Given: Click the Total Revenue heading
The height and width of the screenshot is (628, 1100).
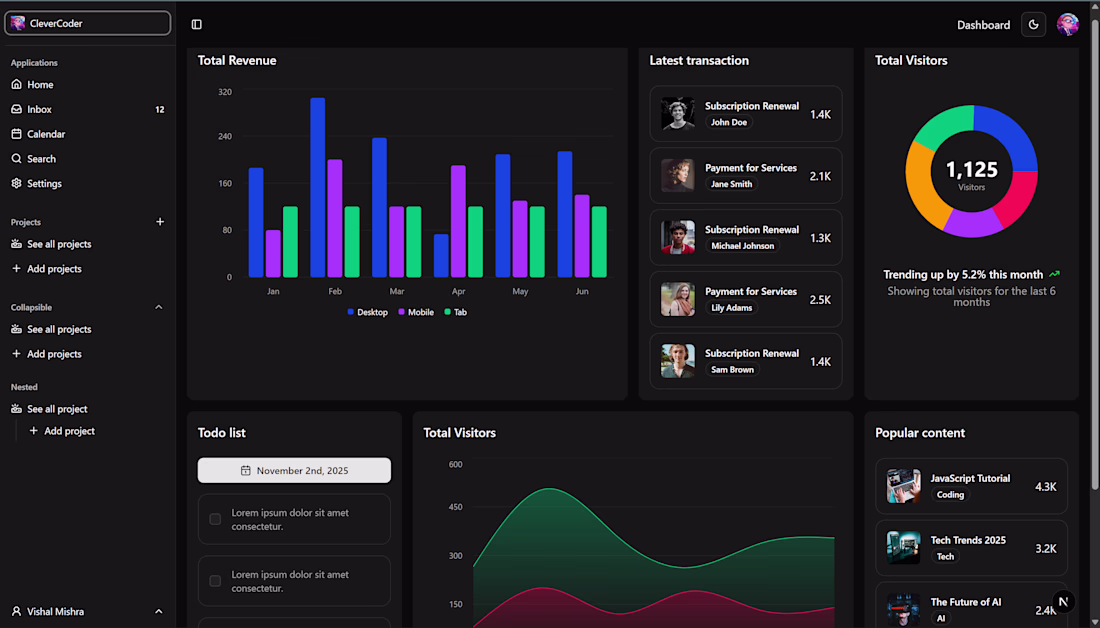Looking at the screenshot, I should [x=237, y=60].
